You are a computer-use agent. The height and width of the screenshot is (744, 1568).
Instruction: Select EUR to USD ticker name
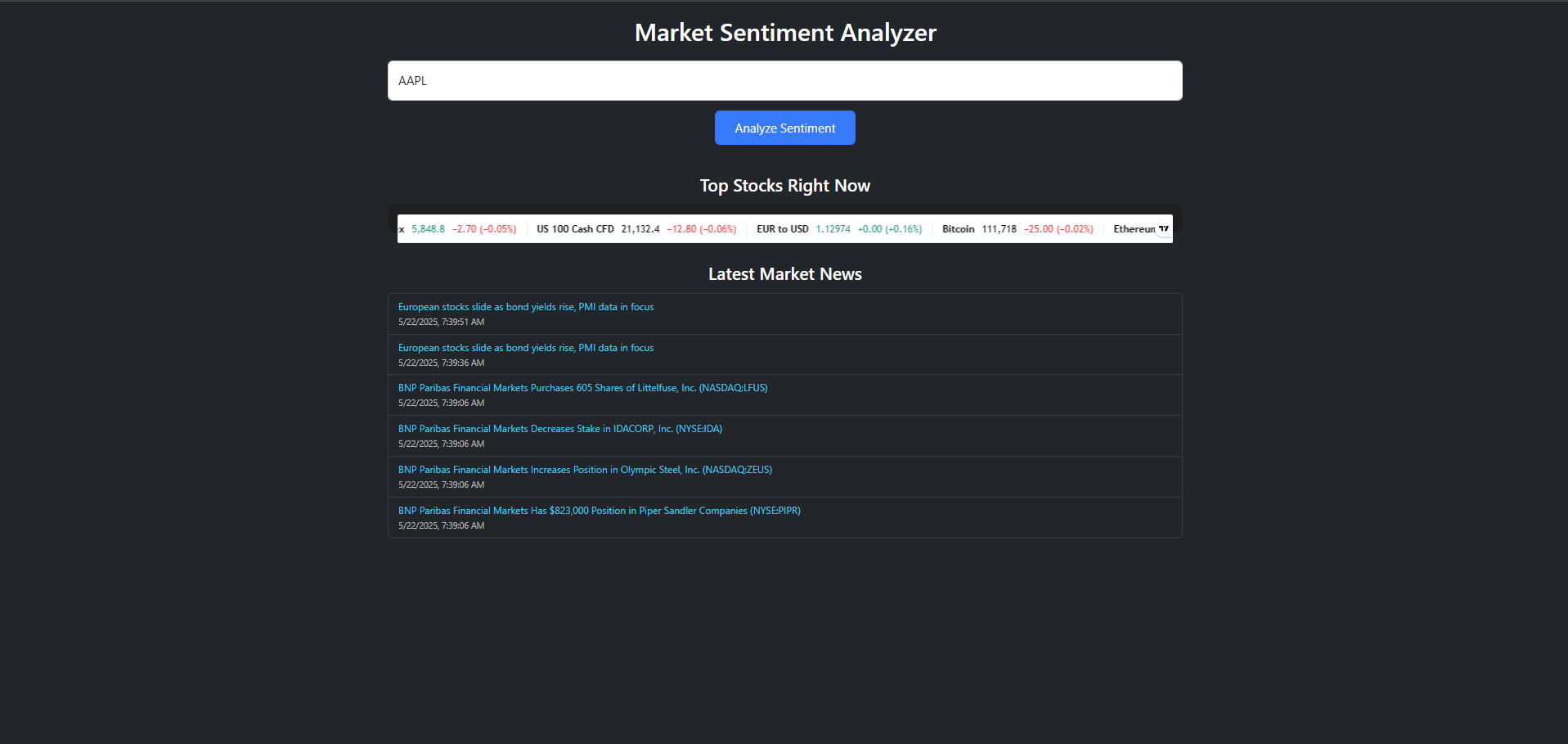[783, 229]
